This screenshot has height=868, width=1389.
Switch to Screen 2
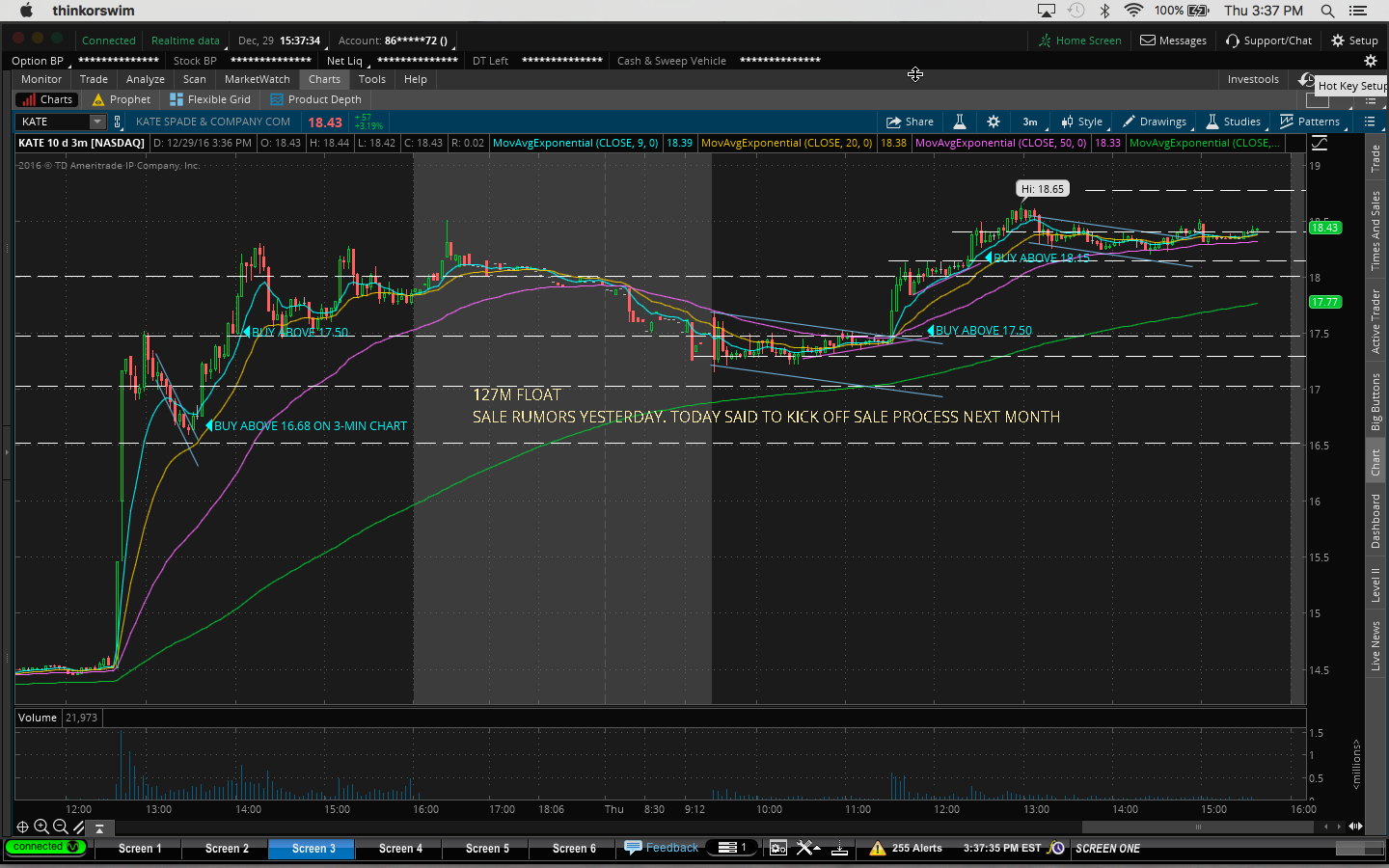click(227, 849)
